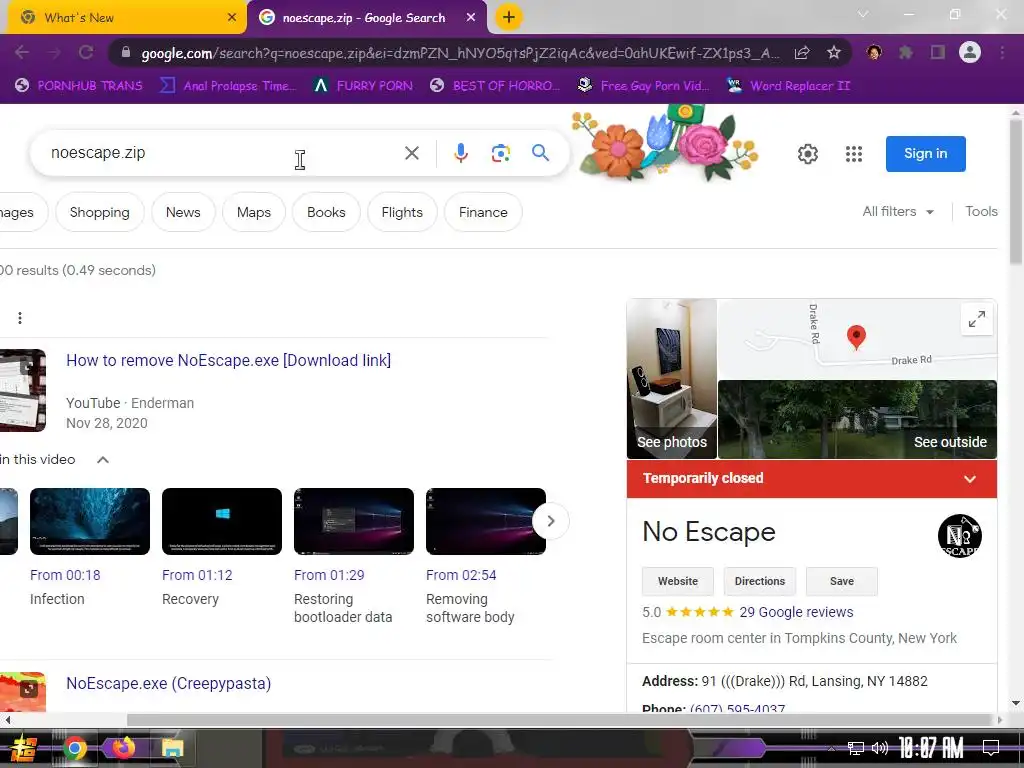This screenshot has width=1024, height=768.
Task: Click the No Escape logo image
Action: (x=959, y=536)
